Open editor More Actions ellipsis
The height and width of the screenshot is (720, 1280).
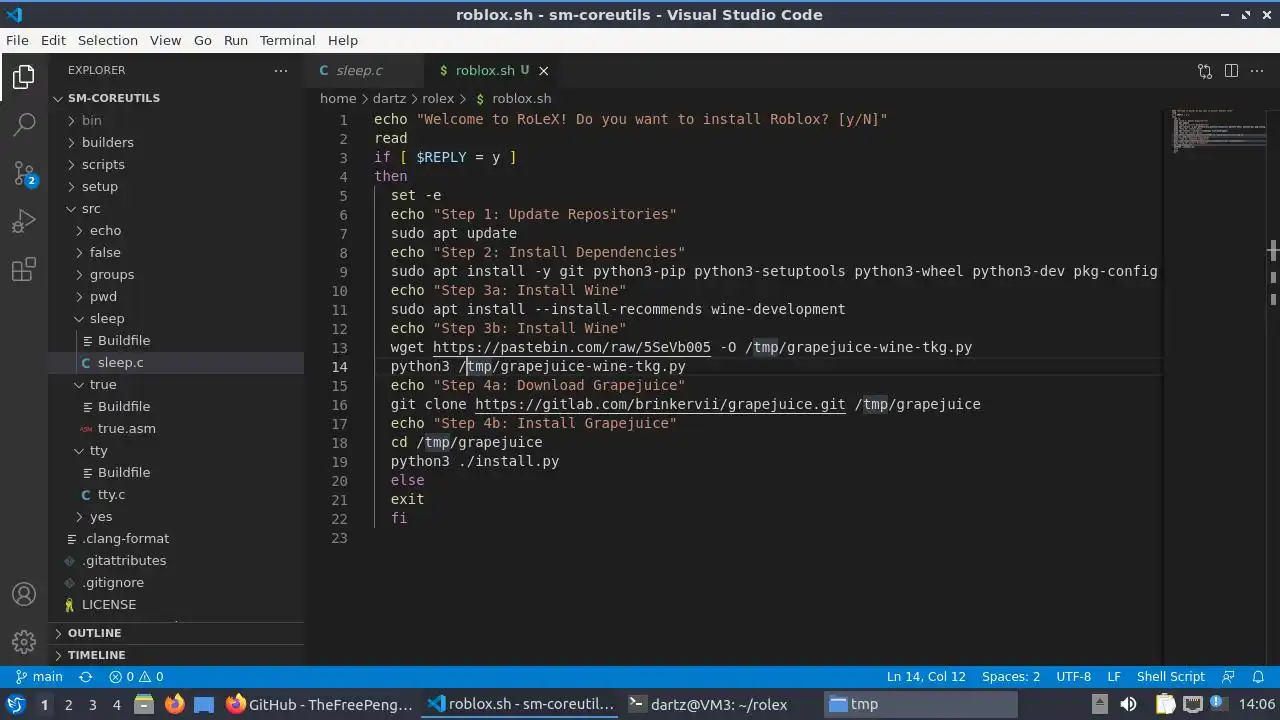click(x=1257, y=71)
